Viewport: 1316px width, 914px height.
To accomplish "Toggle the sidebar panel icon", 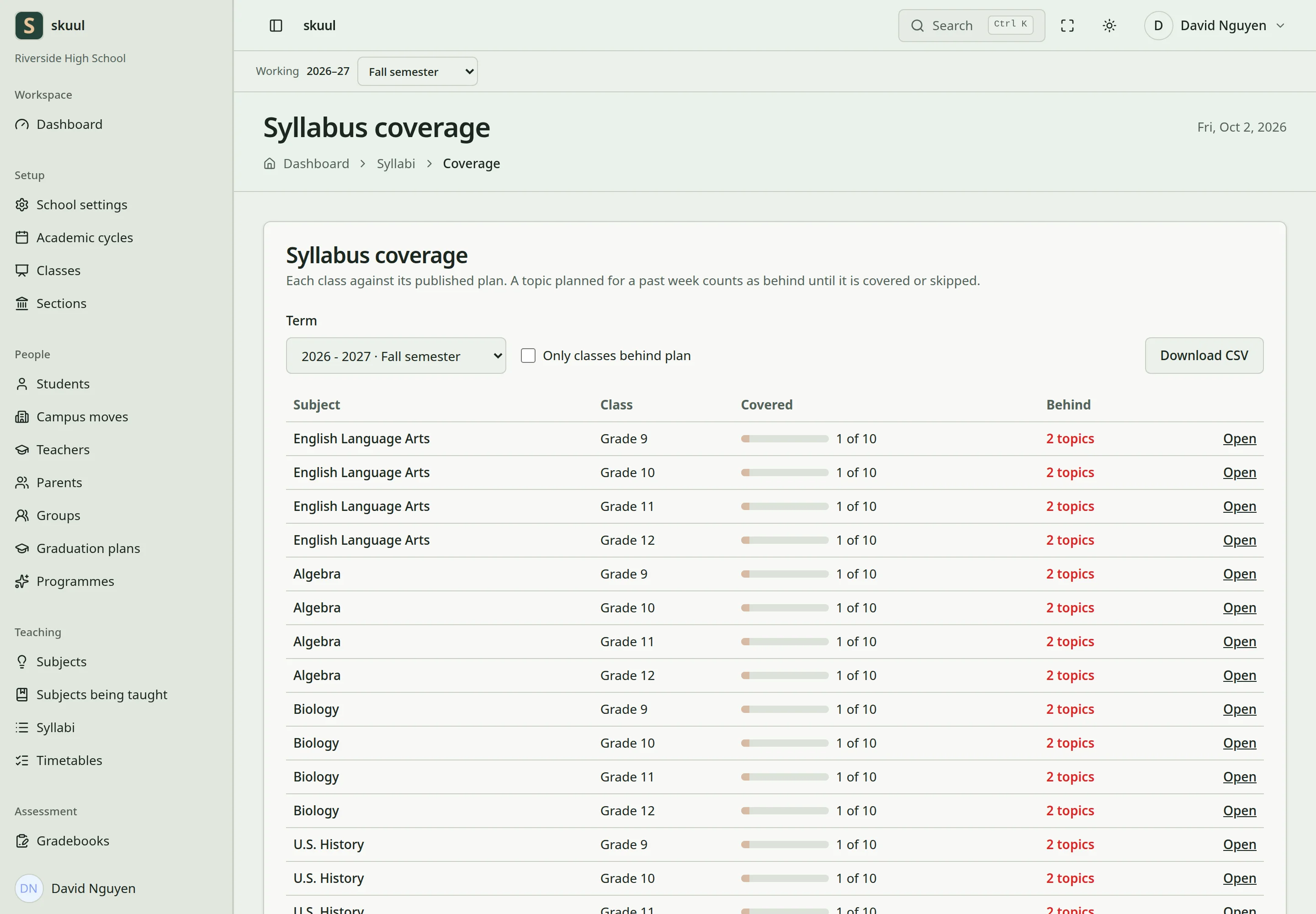I will tap(276, 25).
